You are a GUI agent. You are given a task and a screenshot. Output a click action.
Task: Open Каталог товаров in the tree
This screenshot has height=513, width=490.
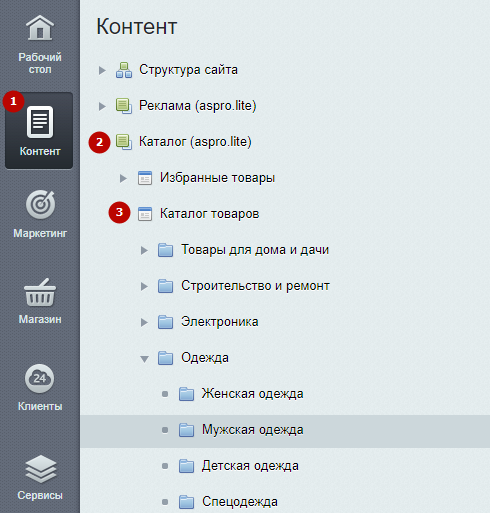click(209, 214)
